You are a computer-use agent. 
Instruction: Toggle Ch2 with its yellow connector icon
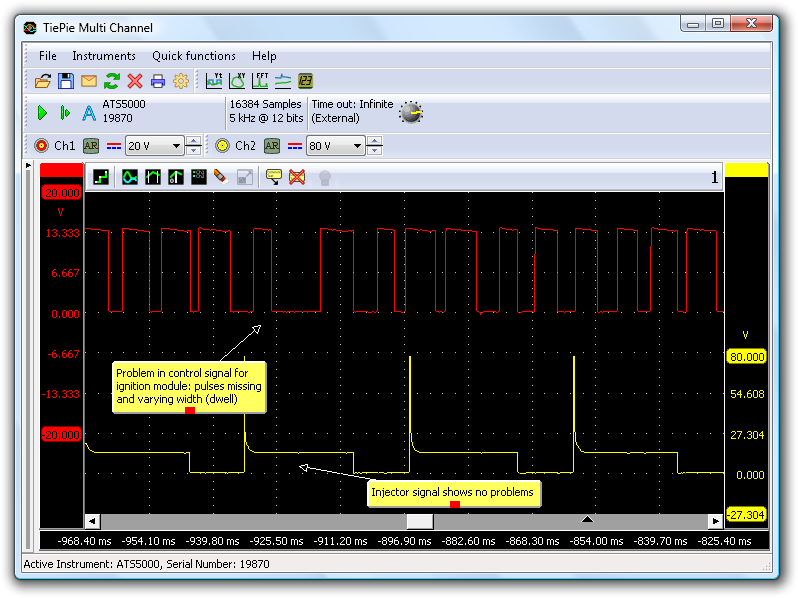[x=222, y=146]
